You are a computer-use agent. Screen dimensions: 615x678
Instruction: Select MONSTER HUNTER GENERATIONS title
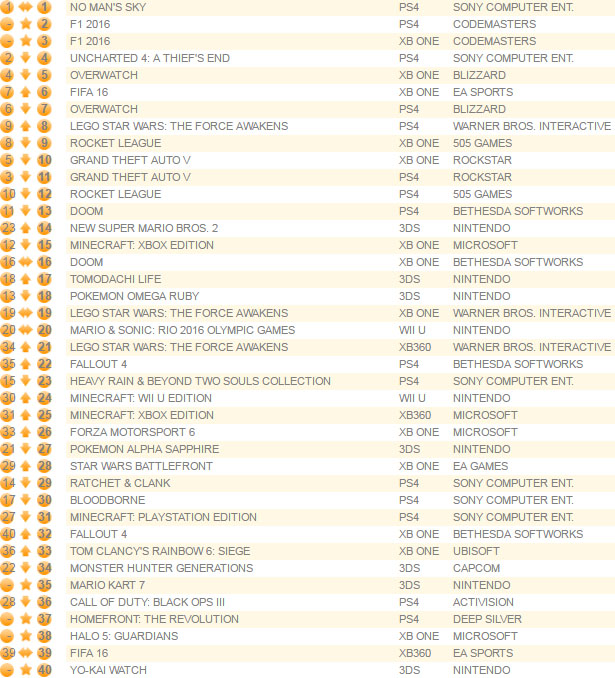pyautogui.click(x=161, y=568)
